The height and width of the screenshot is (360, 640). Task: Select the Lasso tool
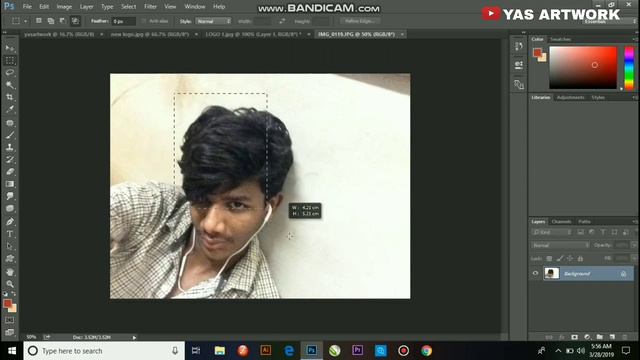(x=10, y=73)
